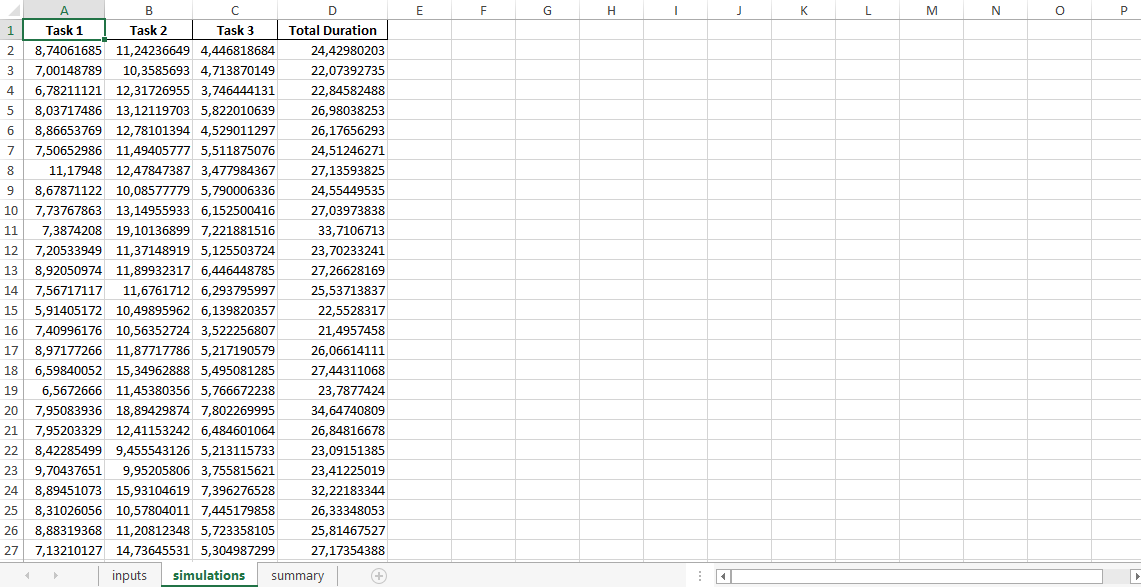Click the previous sheet navigation arrow
The width and height of the screenshot is (1141, 587).
coord(27,575)
